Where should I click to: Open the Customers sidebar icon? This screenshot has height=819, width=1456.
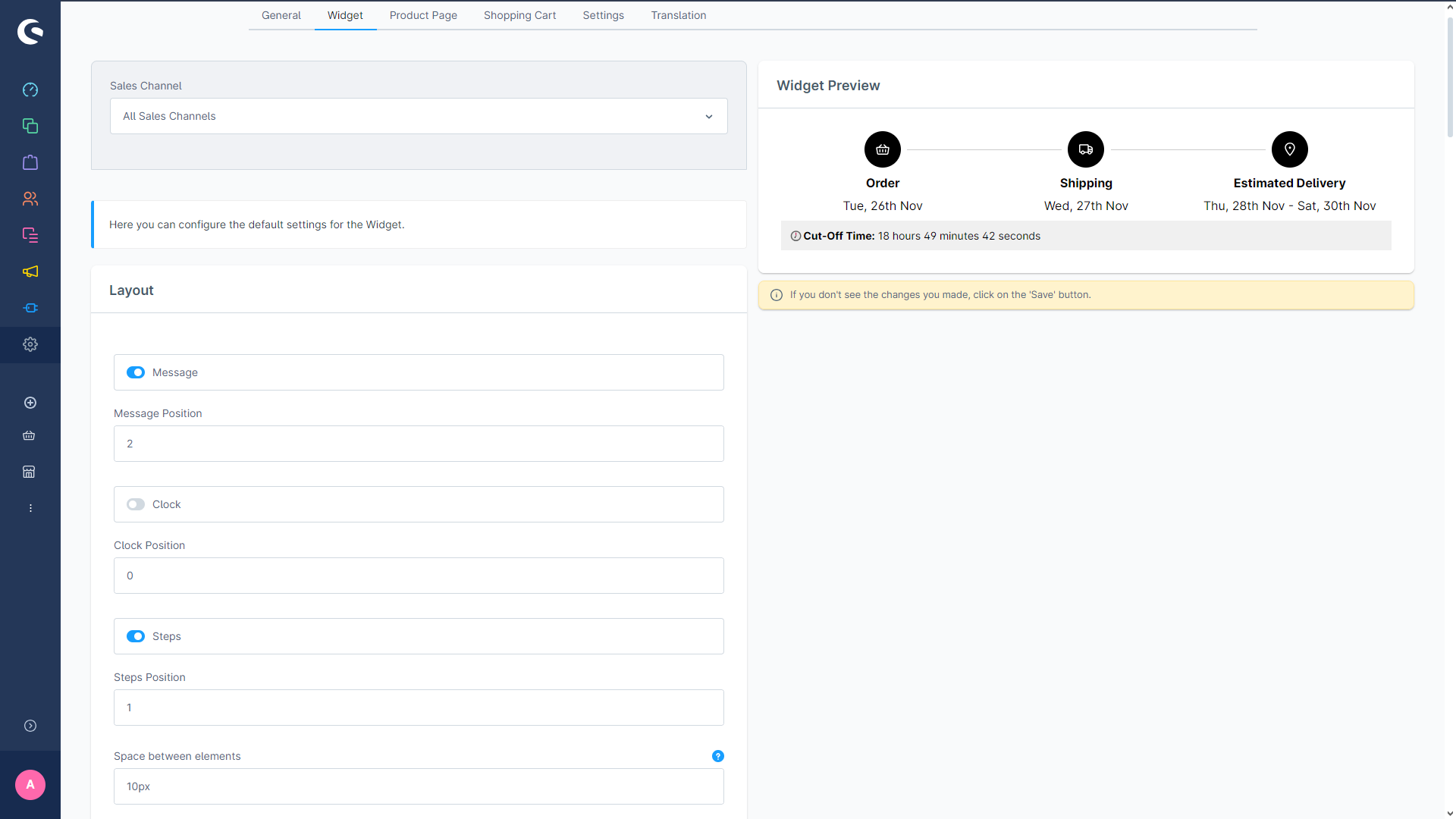(30, 199)
